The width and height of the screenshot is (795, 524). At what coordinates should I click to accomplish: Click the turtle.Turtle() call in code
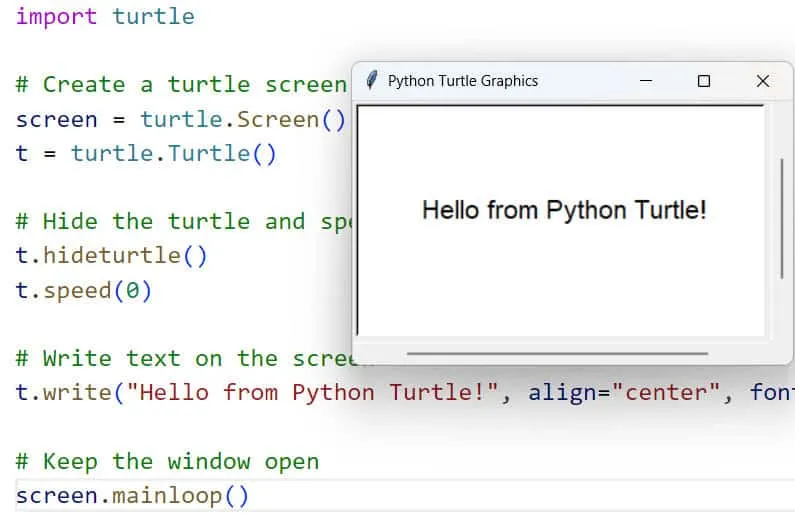173,153
